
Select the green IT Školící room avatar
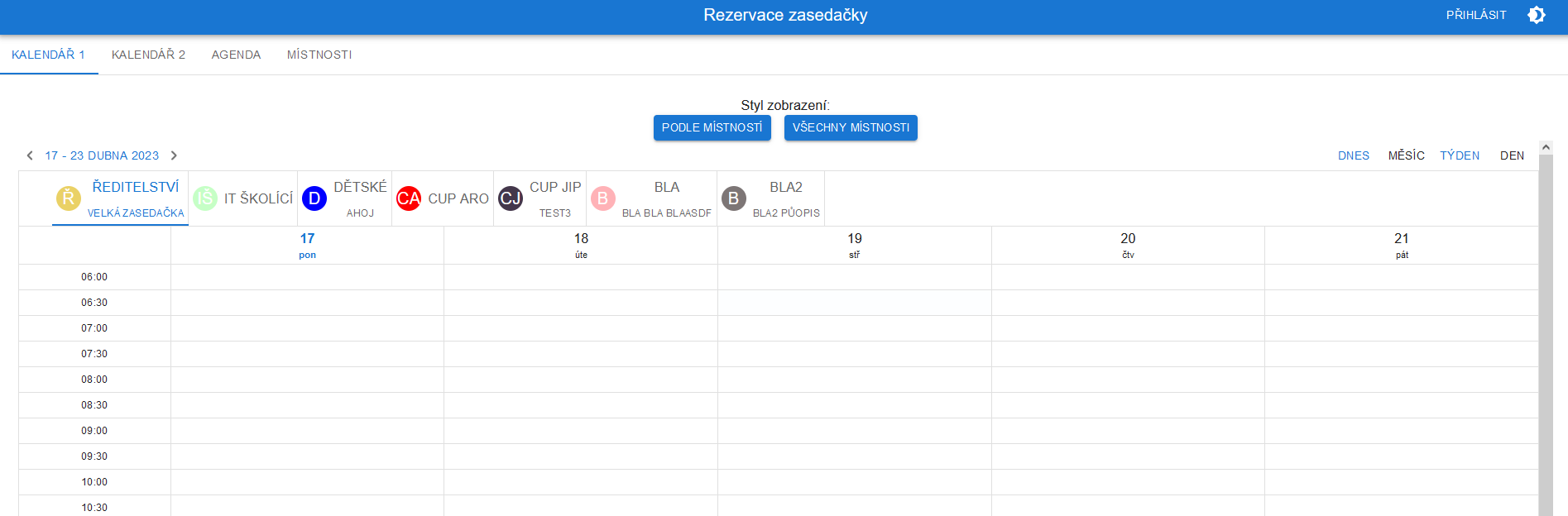coord(205,198)
